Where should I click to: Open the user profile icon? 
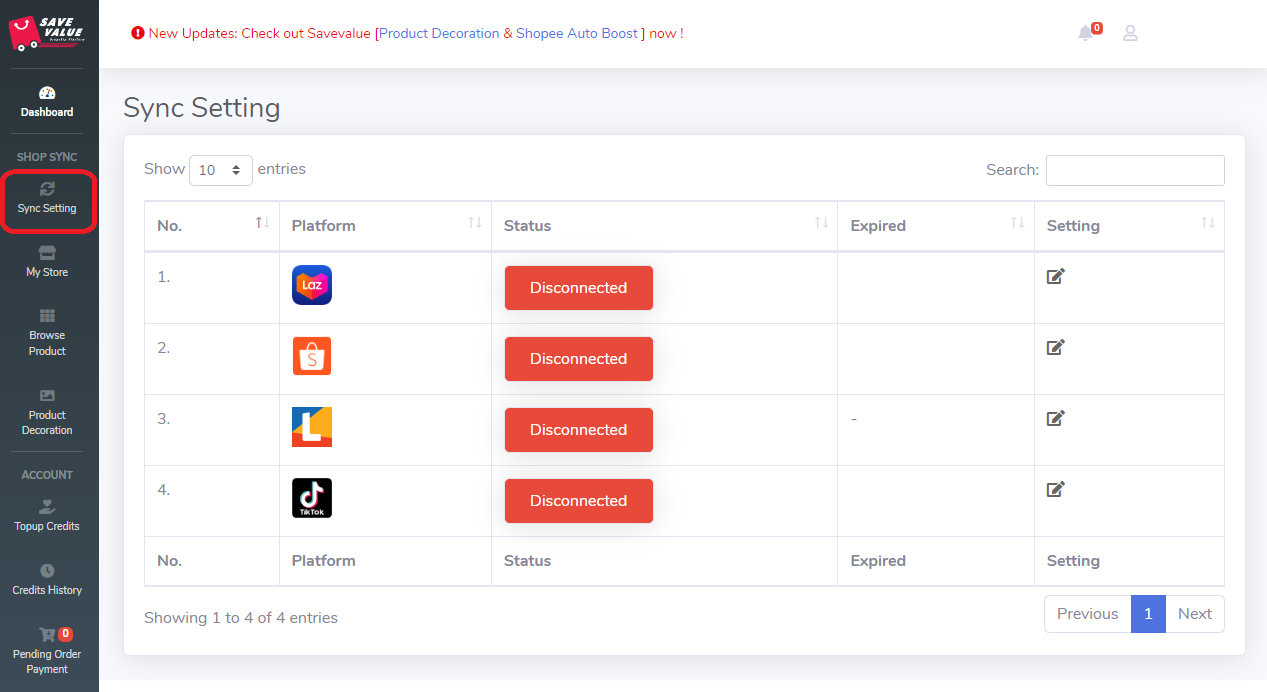pos(1130,33)
